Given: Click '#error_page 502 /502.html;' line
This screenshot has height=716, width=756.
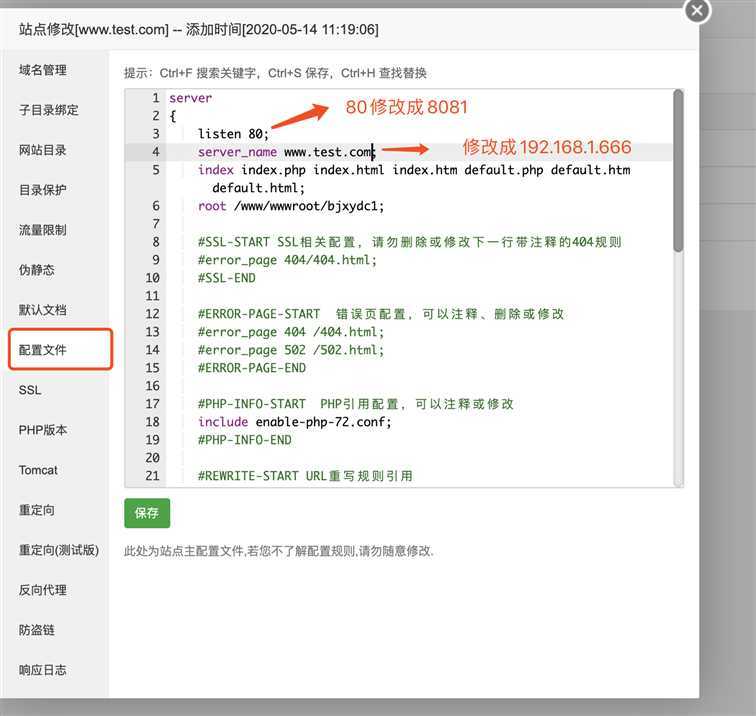Looking at the screenshot, I should point(291,350).
